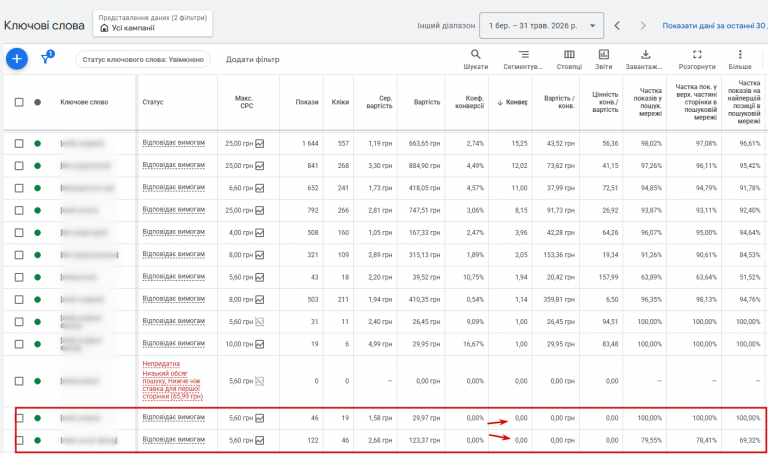
Task: Click Показати дані за останні 30 link
Action: [715, 25]
